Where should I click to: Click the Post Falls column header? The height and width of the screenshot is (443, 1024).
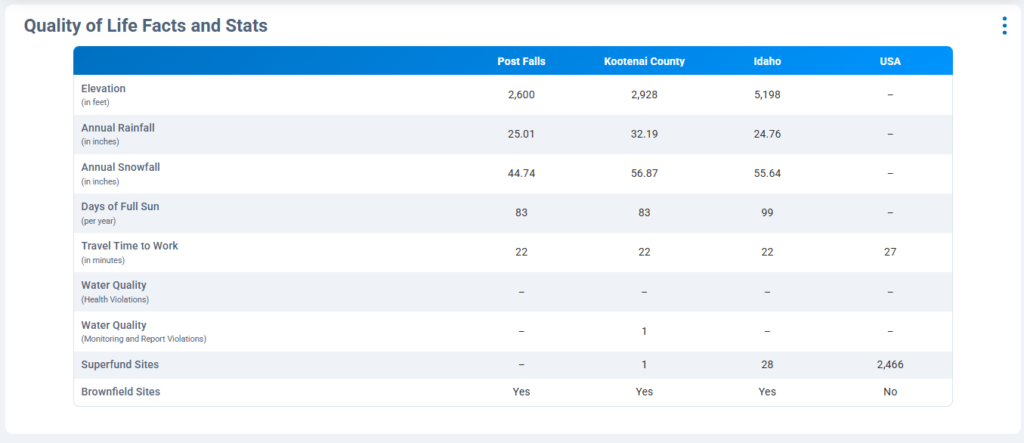click(521, 61)
